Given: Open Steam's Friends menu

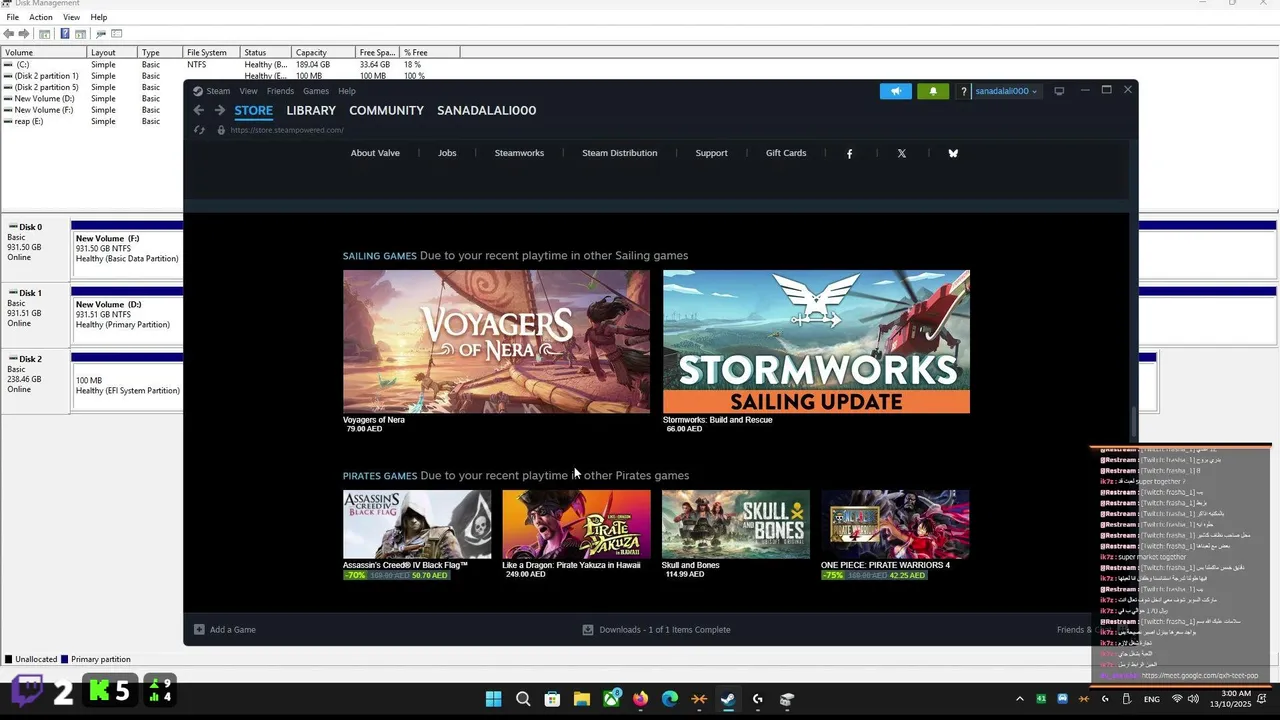Looking at the screenshot, I should point(280,91).
